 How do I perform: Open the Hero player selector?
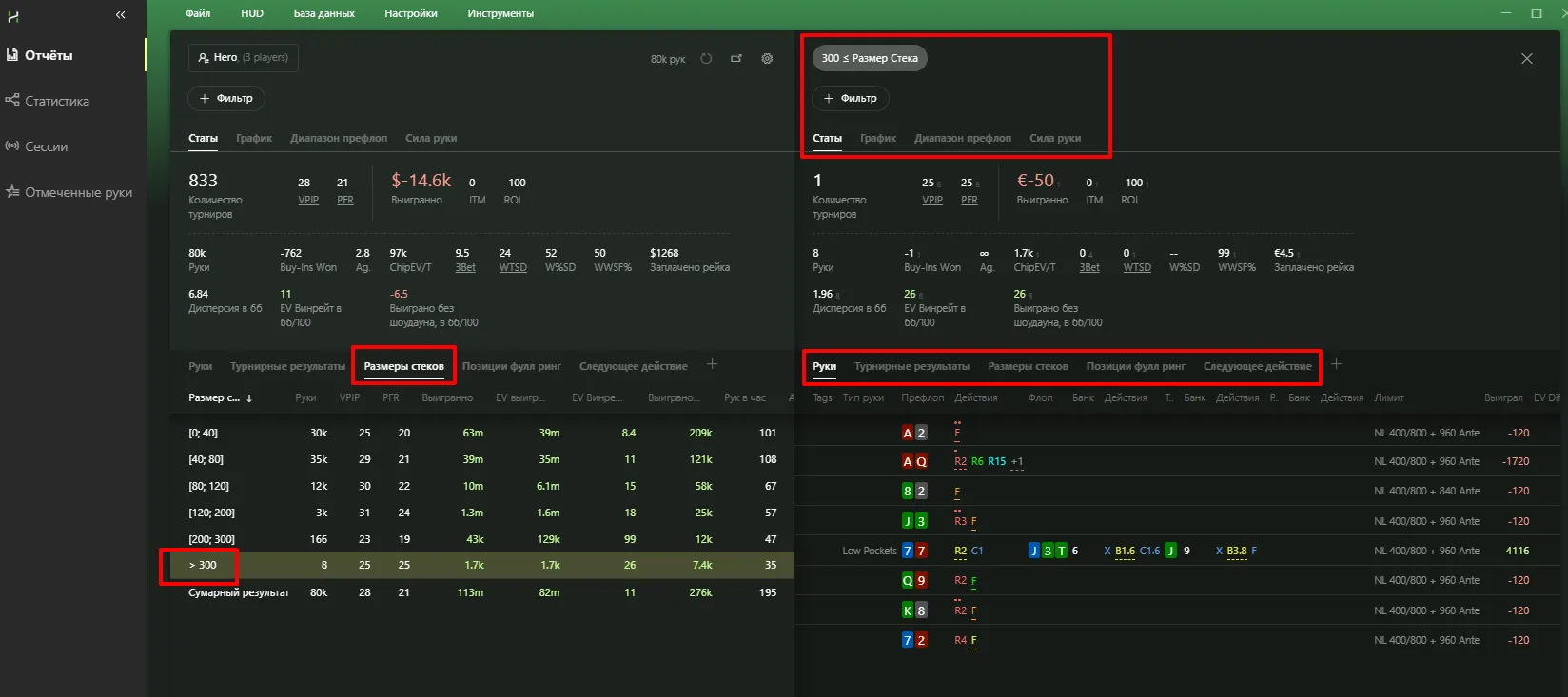point(243,58)
